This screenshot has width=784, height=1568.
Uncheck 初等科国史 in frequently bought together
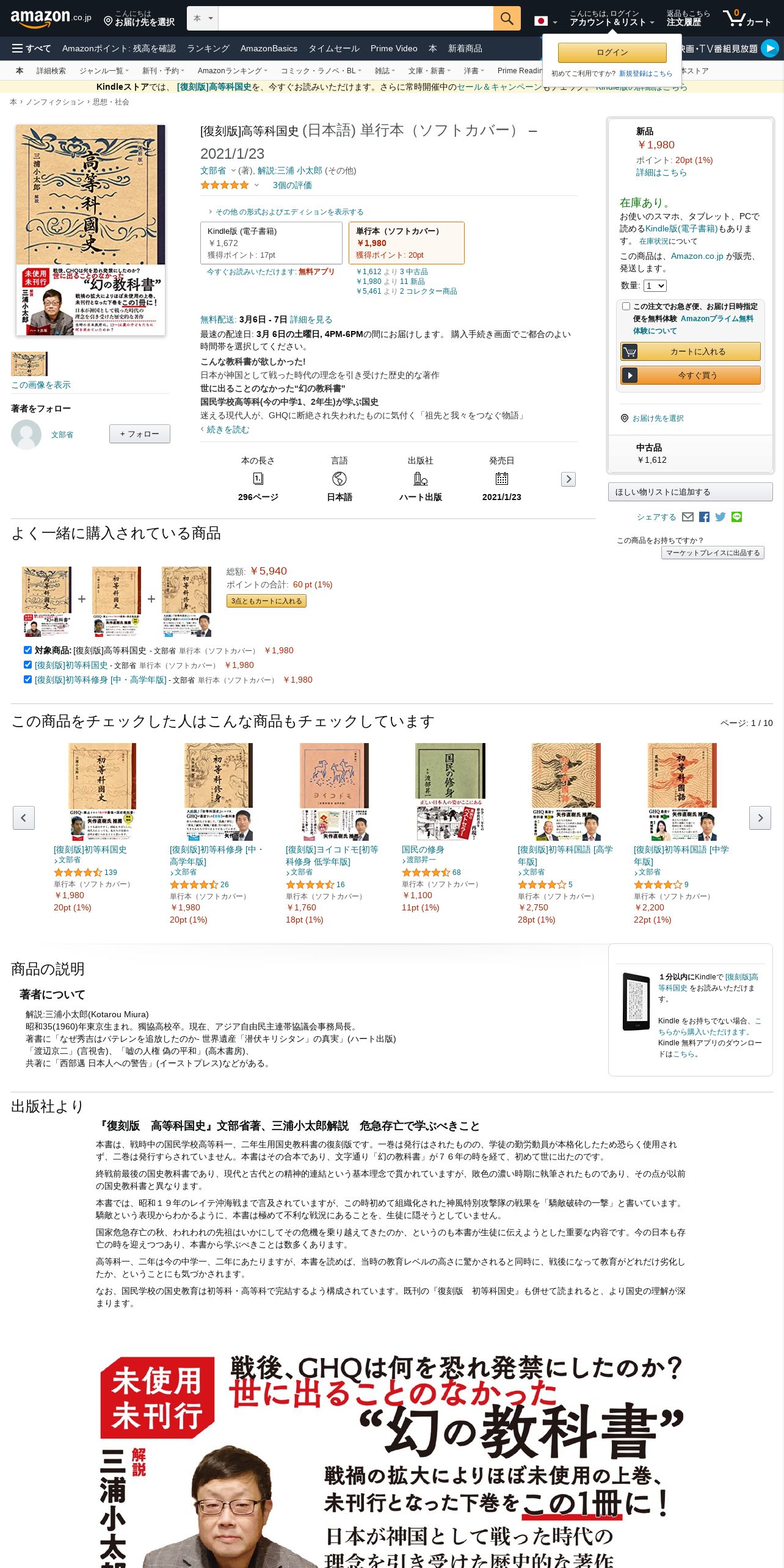(x=27, y=664)
